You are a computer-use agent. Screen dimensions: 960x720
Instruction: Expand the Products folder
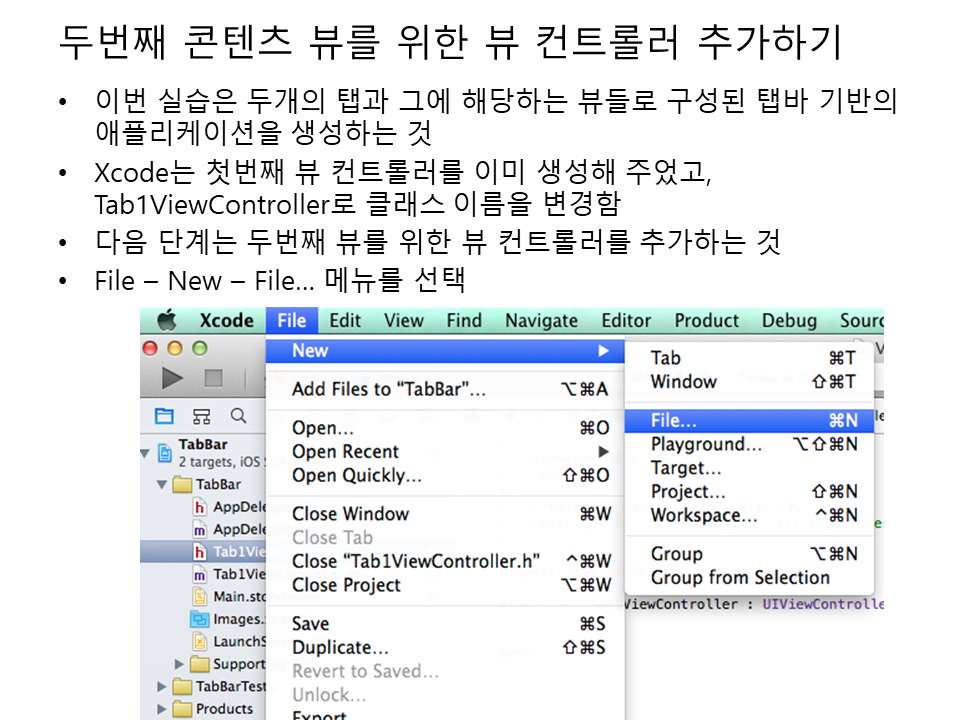pyautogui.click(x=162, y=709)
